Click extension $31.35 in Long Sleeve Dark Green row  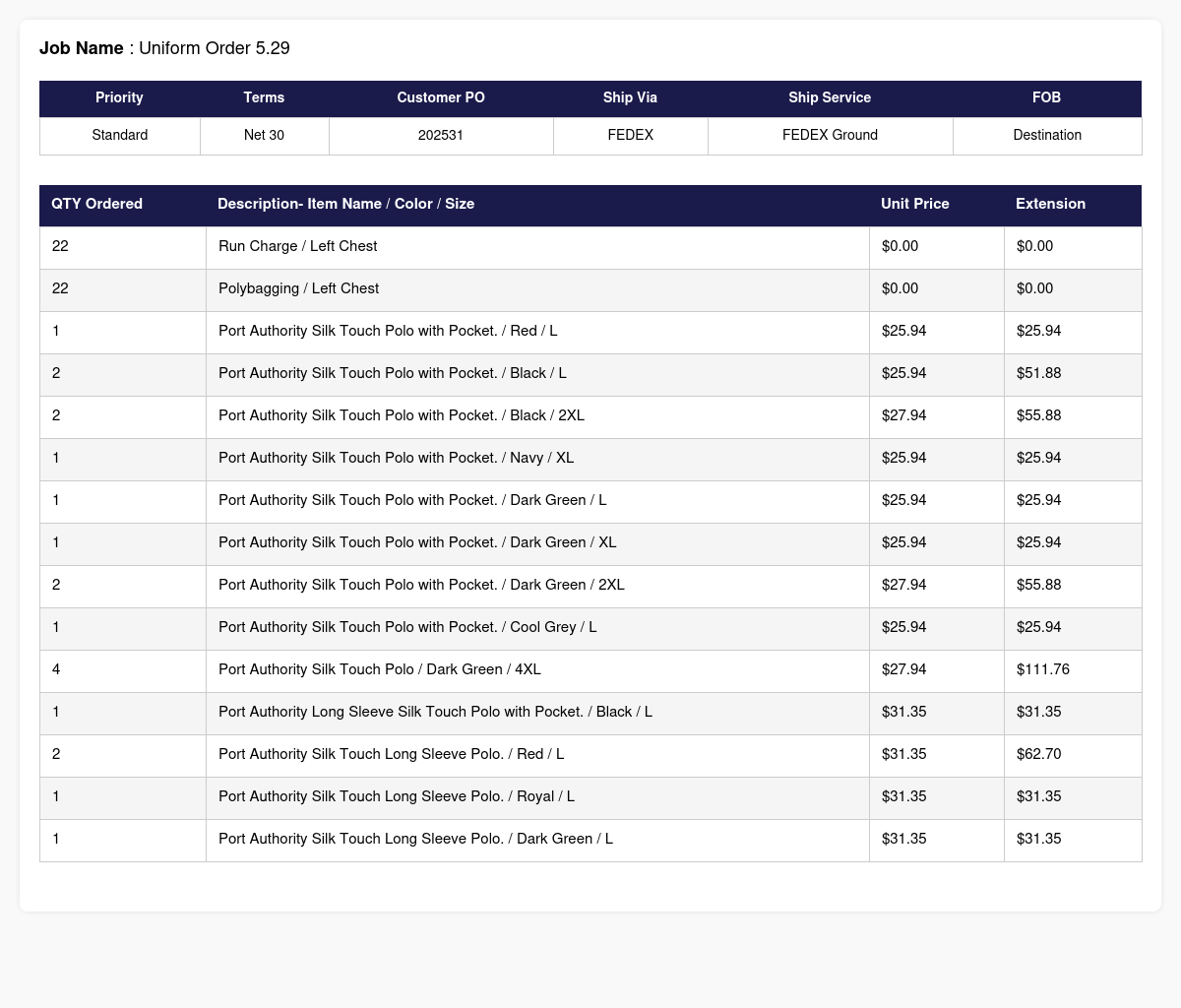1038,839
